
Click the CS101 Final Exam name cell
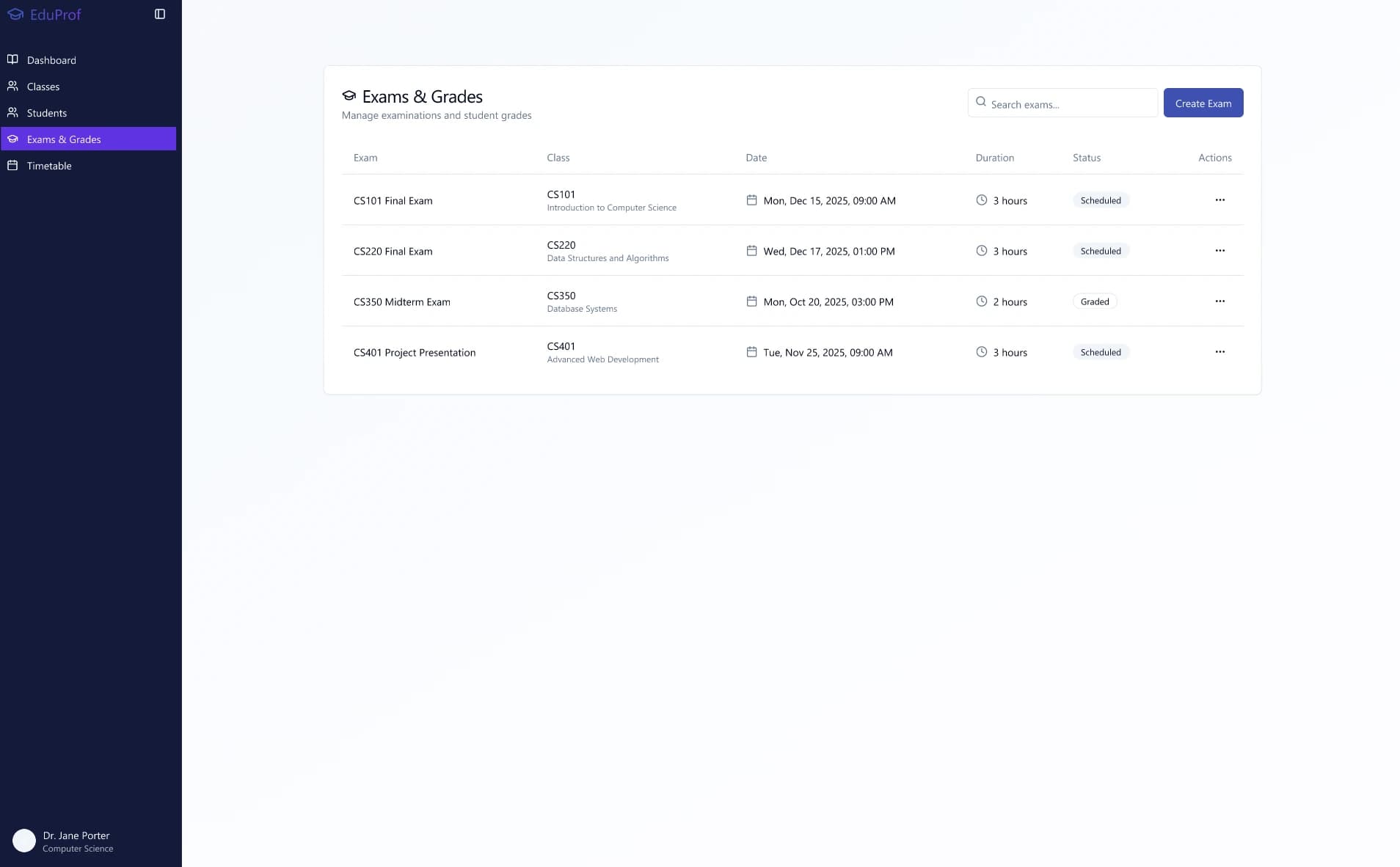393,200
